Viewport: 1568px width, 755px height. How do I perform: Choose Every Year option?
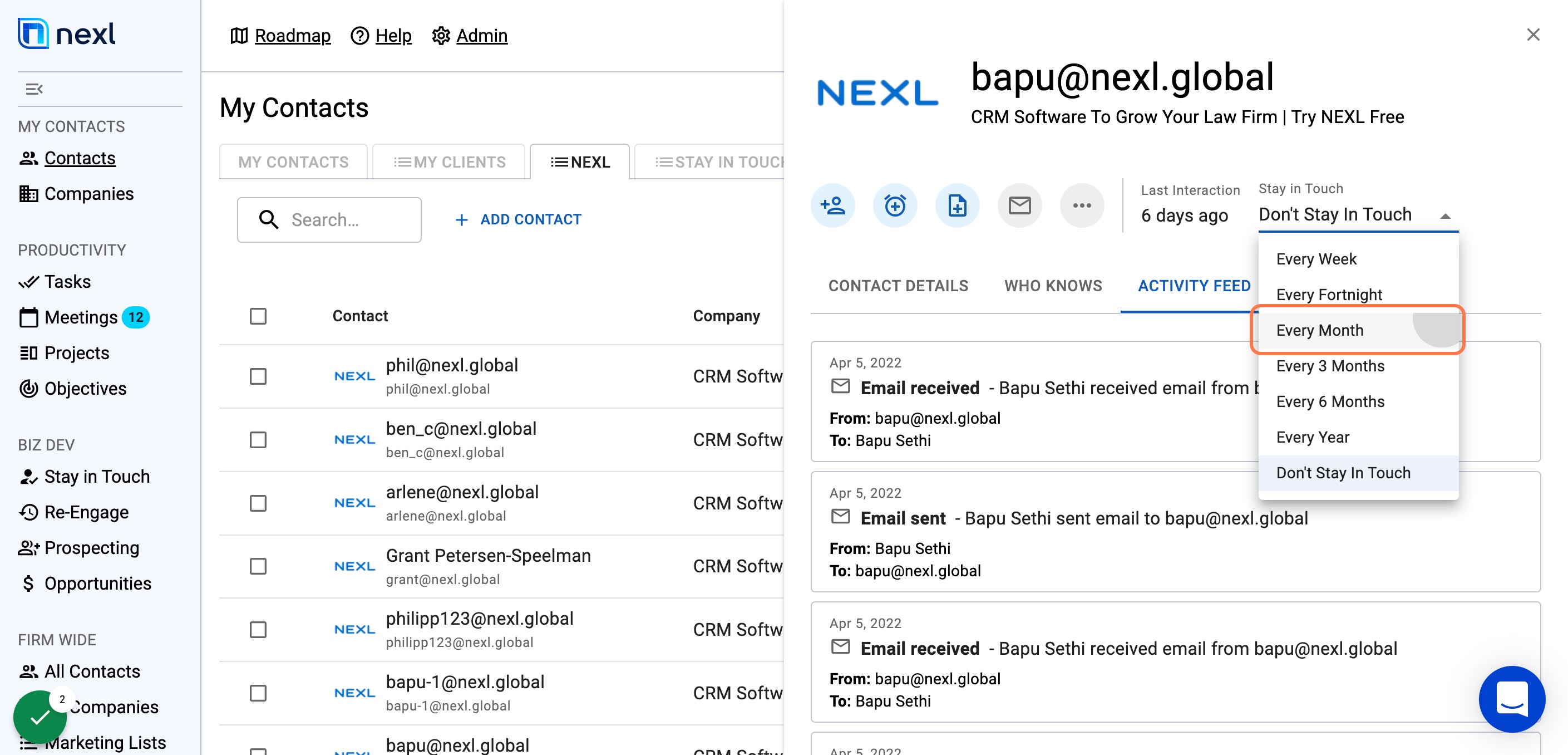point(1358,438)
